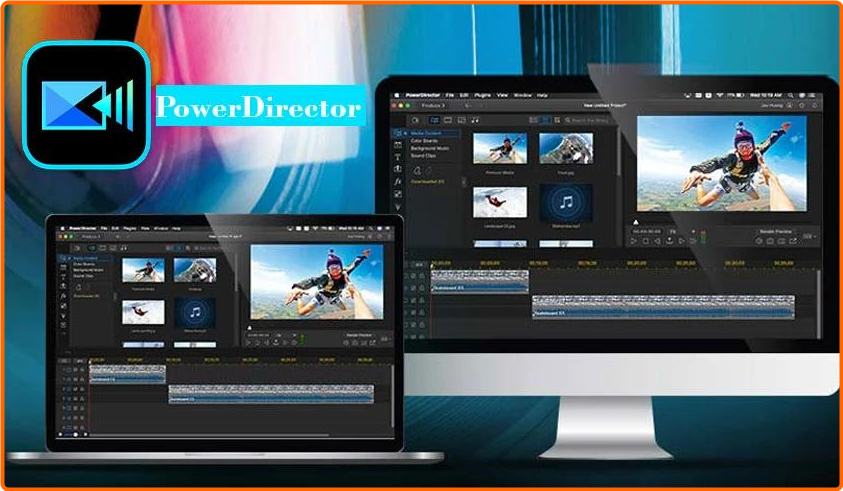
Task: Open the Plugins menu on the iMac
Action: (x=483, y=95)
